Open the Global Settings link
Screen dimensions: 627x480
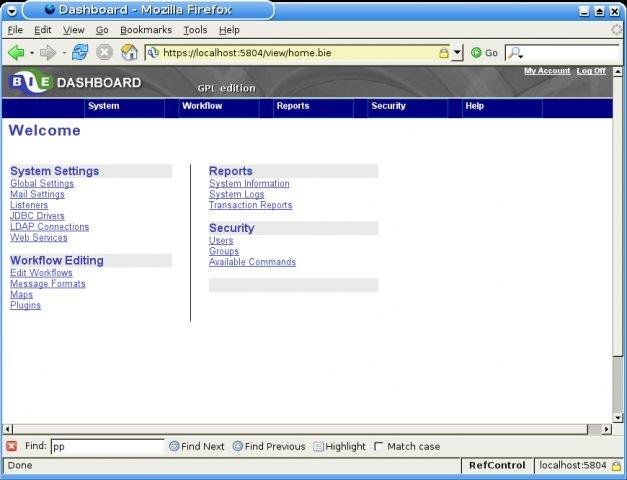point(42,184)
